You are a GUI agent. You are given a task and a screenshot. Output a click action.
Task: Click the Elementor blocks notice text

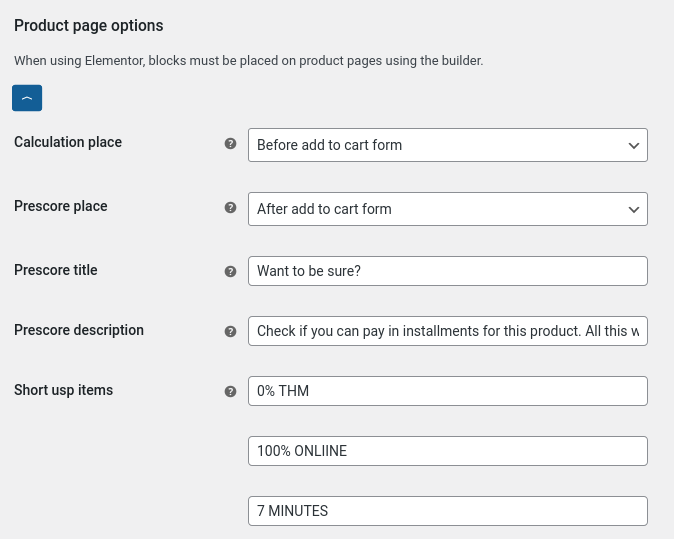[248, 61]
